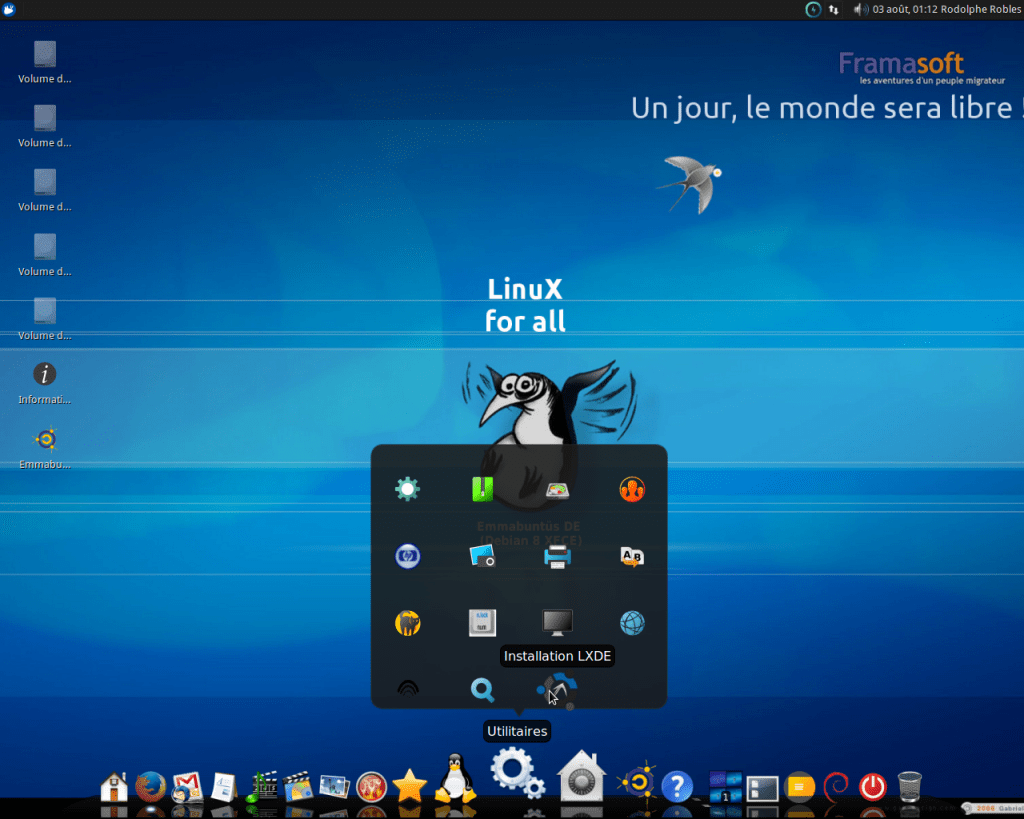Open the volume control in top panel

(859, 9)
